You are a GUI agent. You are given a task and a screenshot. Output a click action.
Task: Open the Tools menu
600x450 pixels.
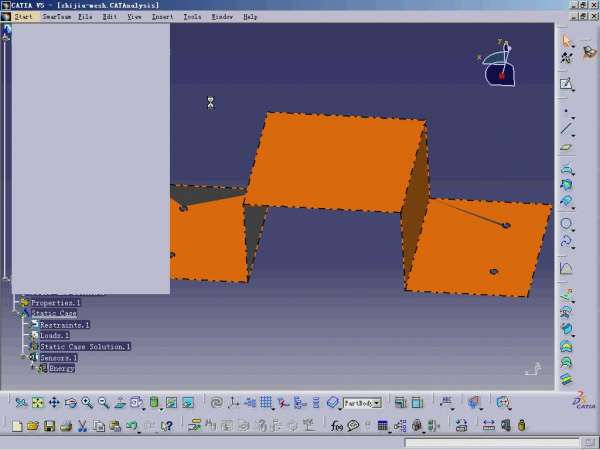192,17
